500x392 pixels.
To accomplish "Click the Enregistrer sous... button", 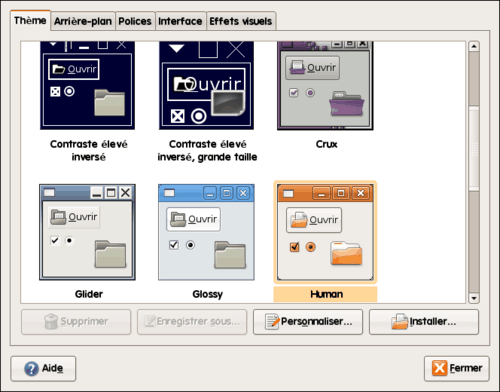I will tap(192, 322).
